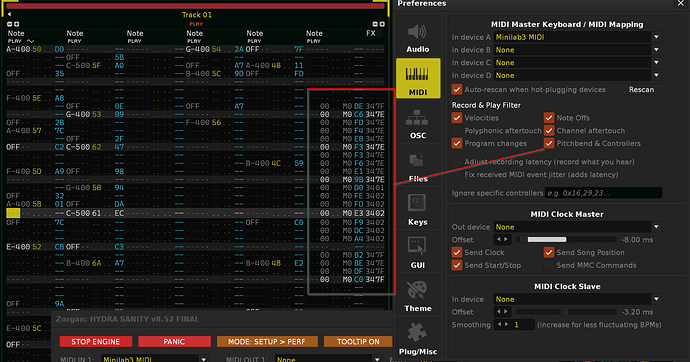Viewport: 690px width, 362px height.
Task: Select the F-400 56 note cell
Action: [203, 123]
